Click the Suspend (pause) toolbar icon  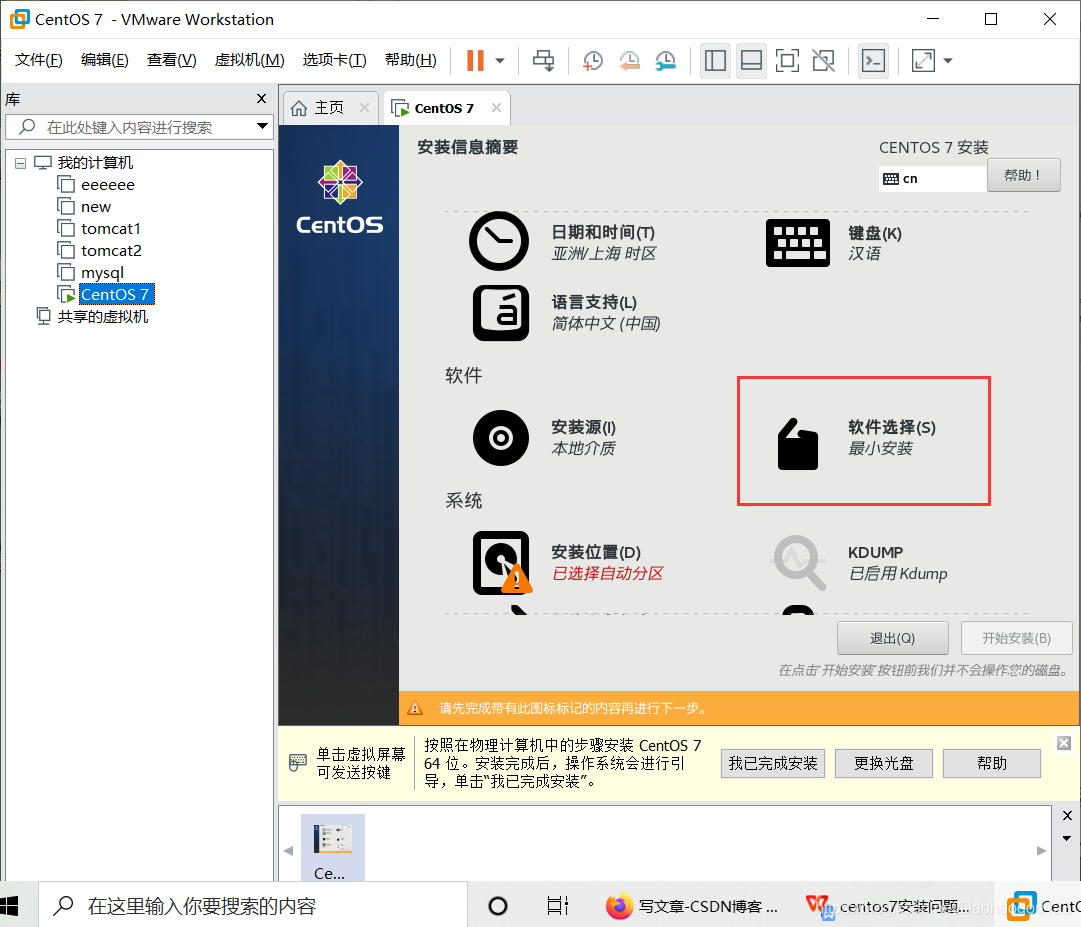point(475,61)
